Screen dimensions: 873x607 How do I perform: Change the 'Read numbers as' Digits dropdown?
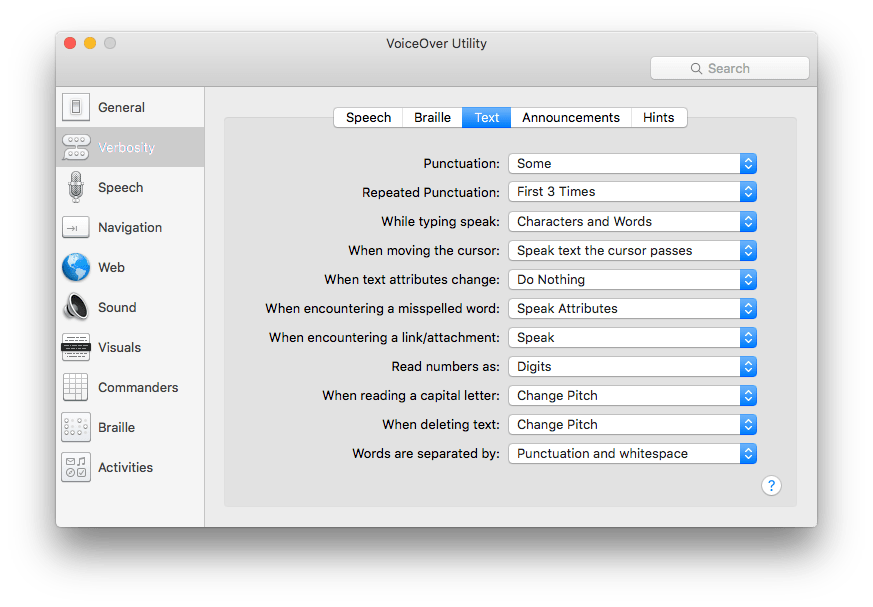coord(632,366)
